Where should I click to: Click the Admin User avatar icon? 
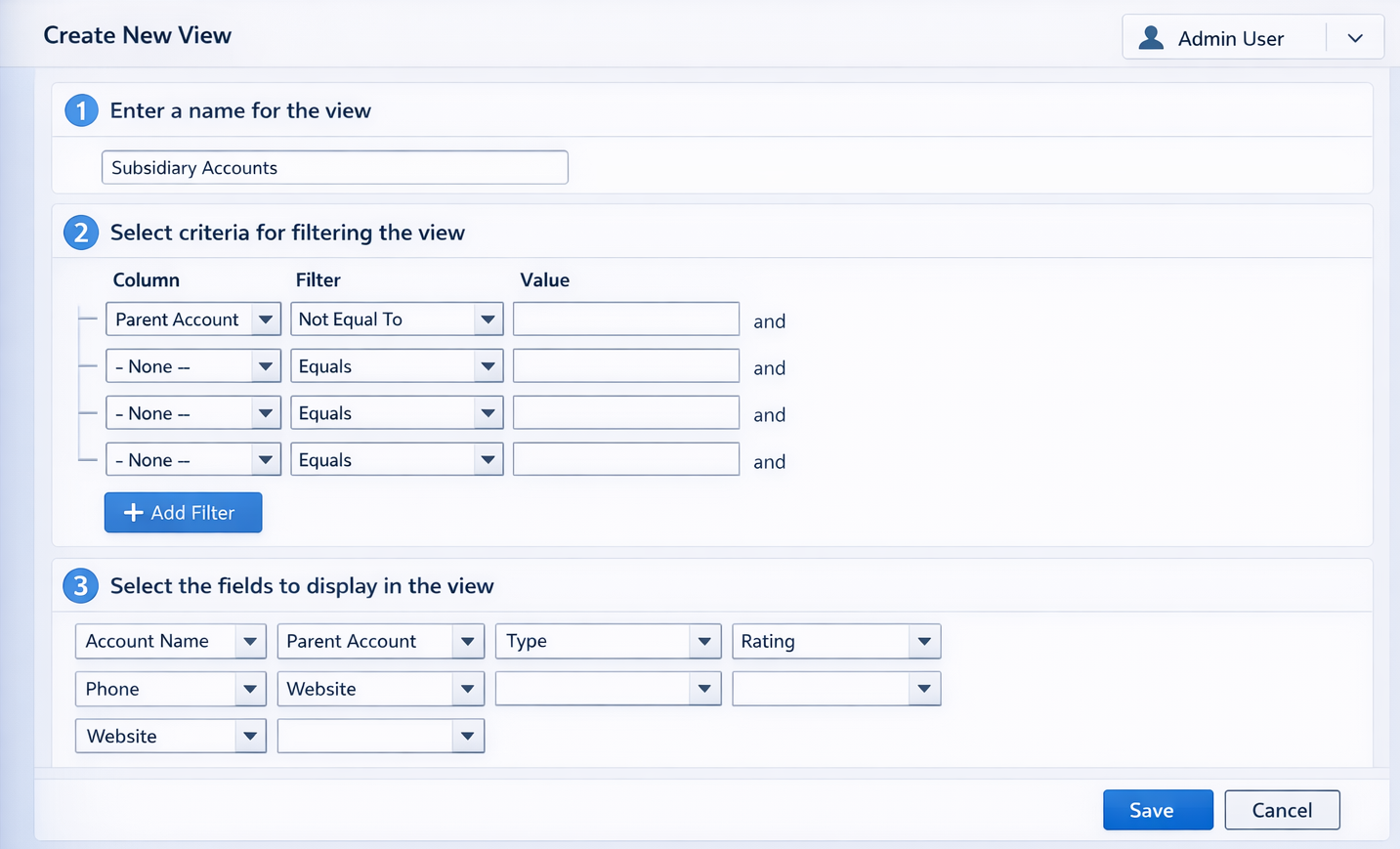click(x=1150, y=37)
